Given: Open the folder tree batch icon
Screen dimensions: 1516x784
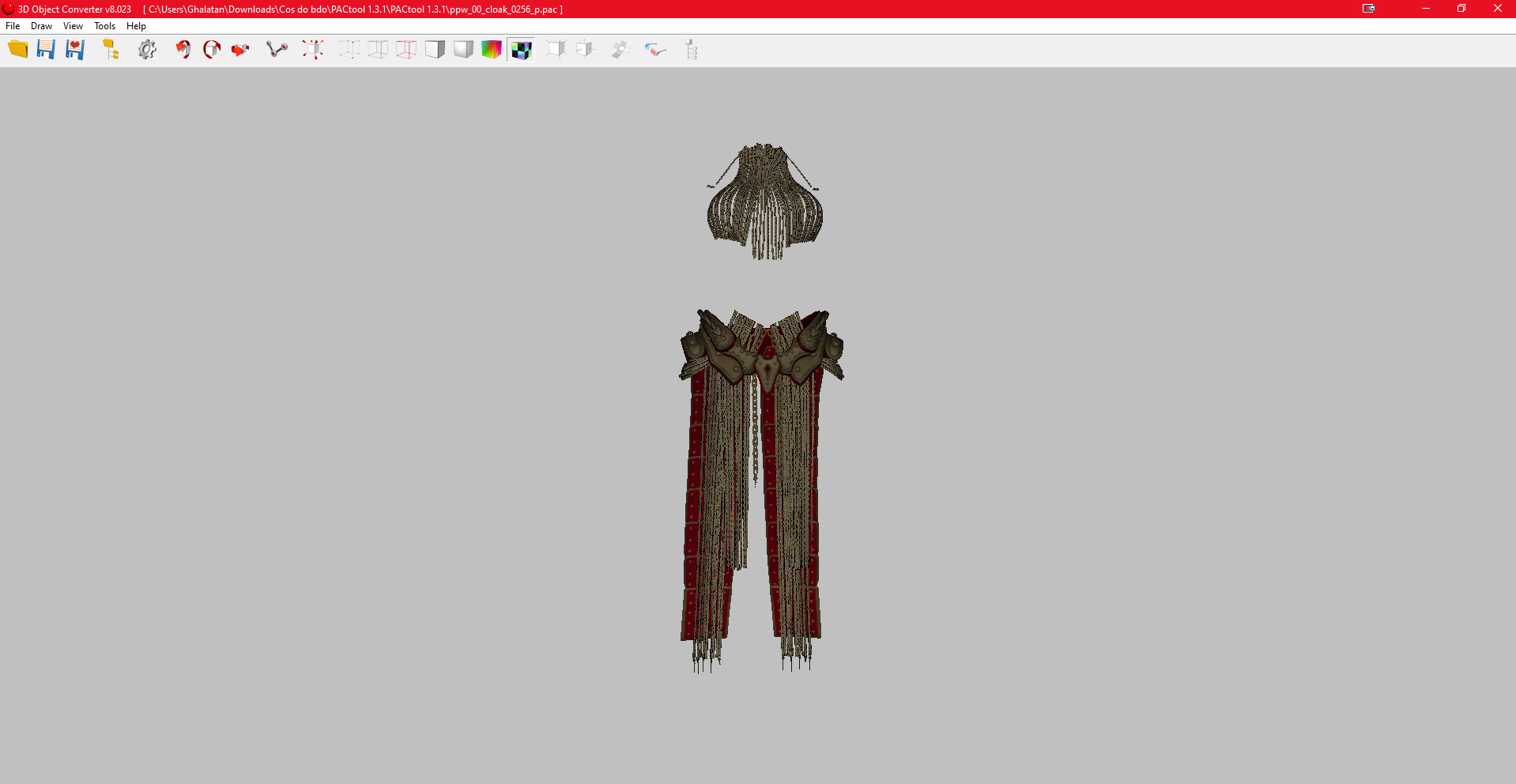Looking at the screenshot, I should (x=111, y=50).
